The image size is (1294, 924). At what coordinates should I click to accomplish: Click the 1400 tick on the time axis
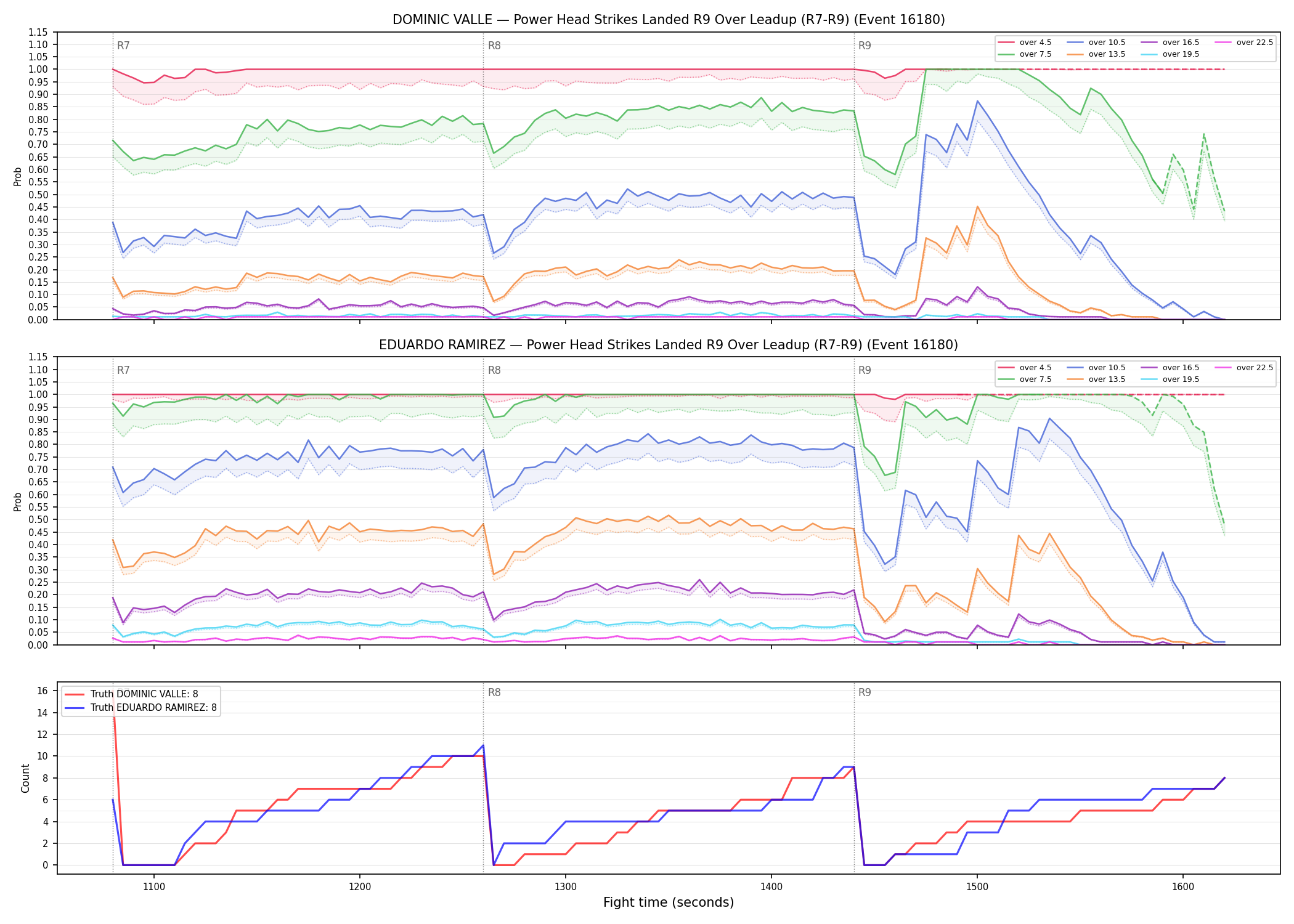tap(771, 887)
